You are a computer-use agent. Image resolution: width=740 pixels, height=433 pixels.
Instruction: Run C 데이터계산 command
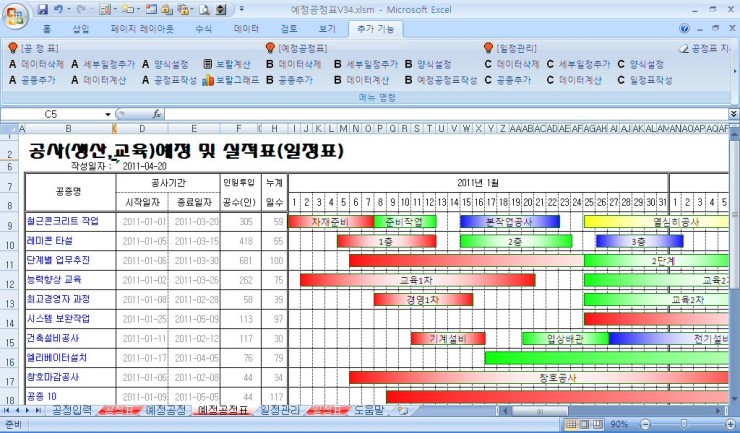click(x=574, y=80)
